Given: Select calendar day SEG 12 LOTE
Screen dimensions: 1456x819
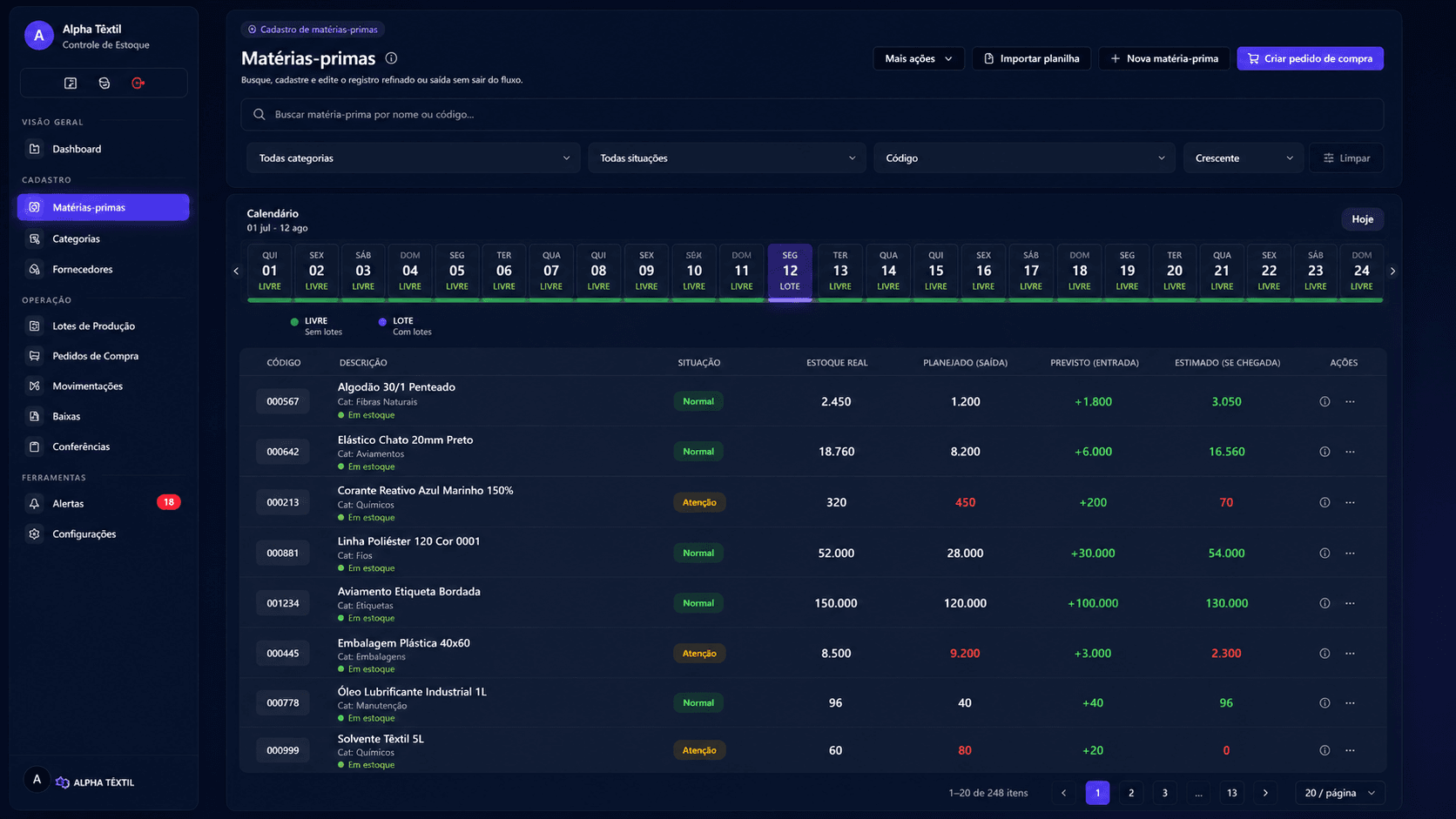Looking at the screenshot, I should (x=790, y=272).
